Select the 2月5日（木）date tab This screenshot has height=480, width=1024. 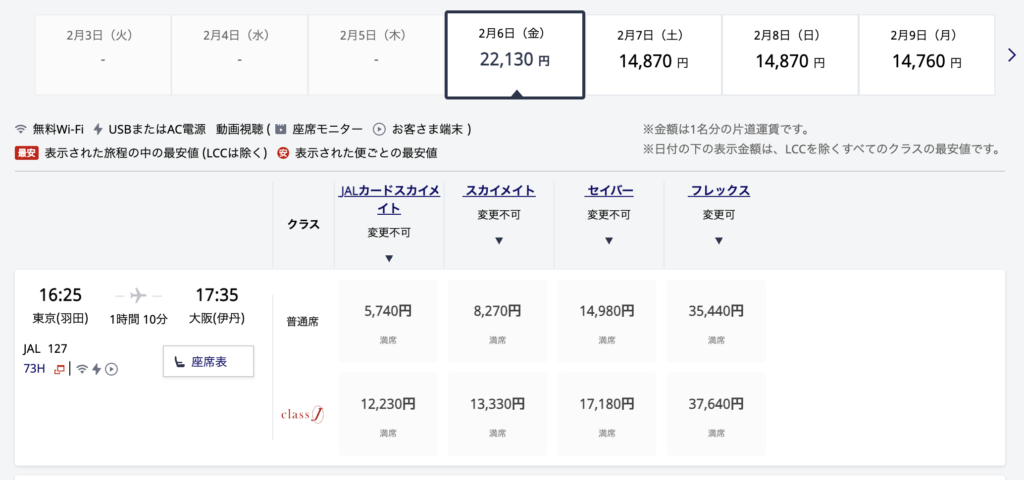click(x=377, y=55)
